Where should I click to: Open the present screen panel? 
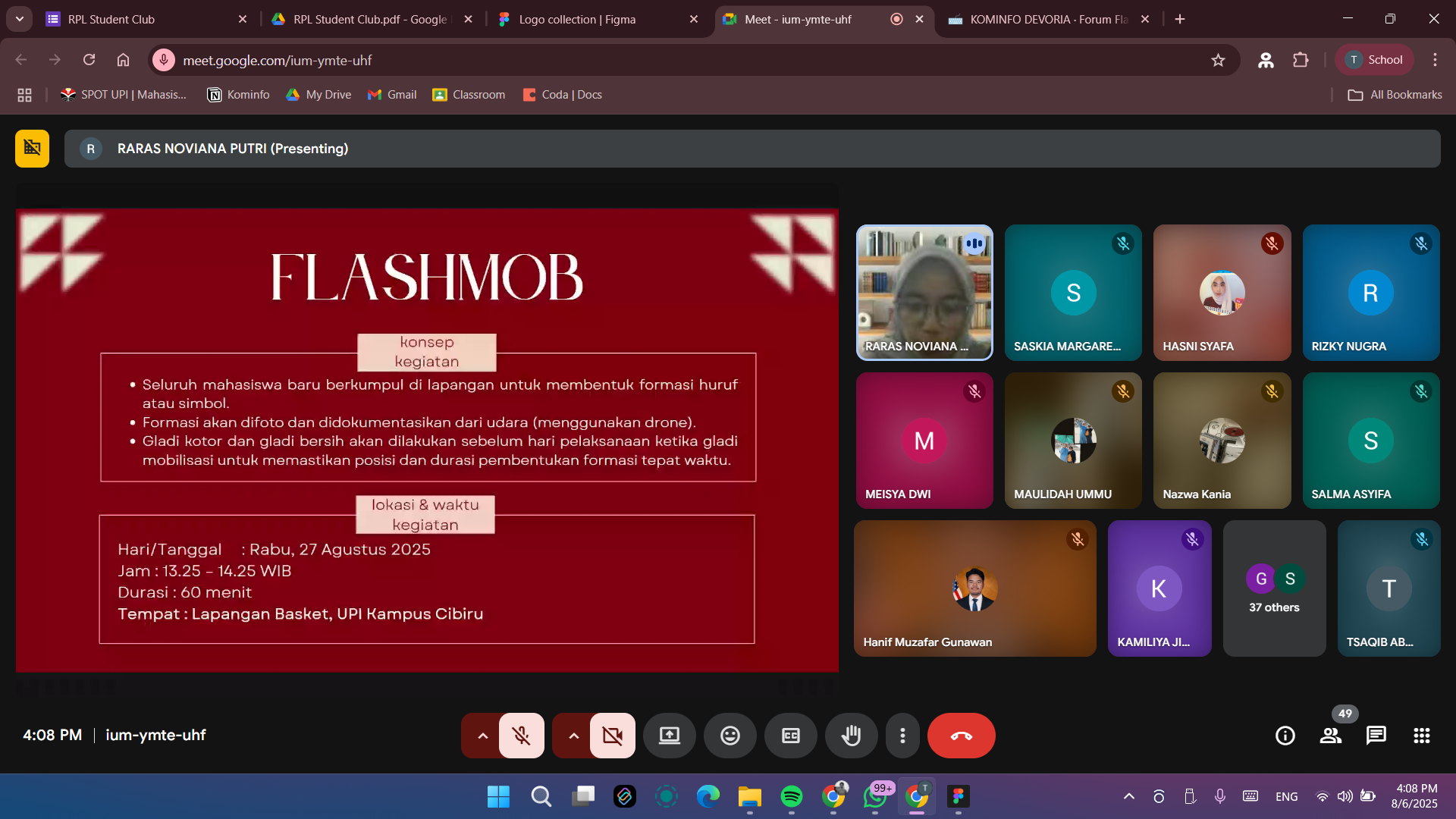click(x=669, y=735)
